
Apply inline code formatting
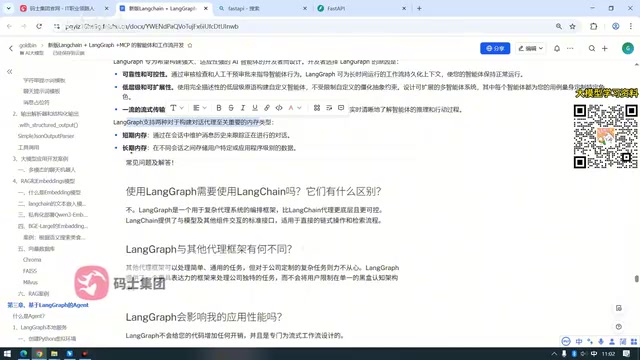coord(279,108)
